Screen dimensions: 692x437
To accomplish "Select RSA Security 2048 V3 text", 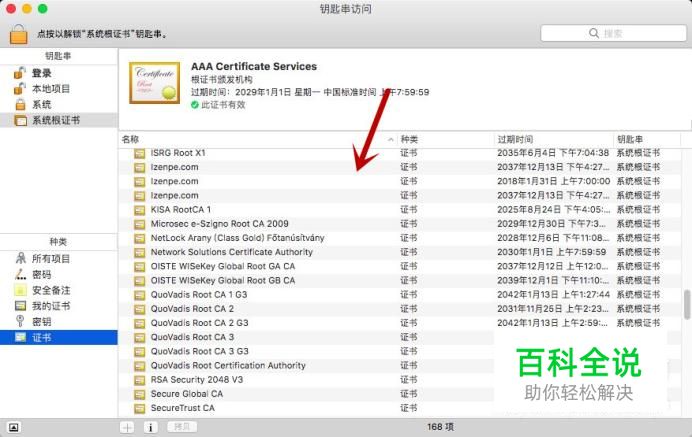I will coord(197,379).
